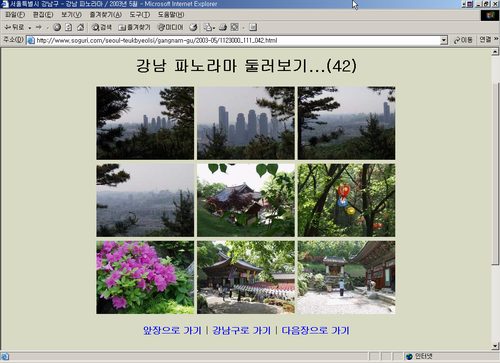Click the Mail toolbar icon
This screenshot has width=500, height=363.
[x=209, y=27]
